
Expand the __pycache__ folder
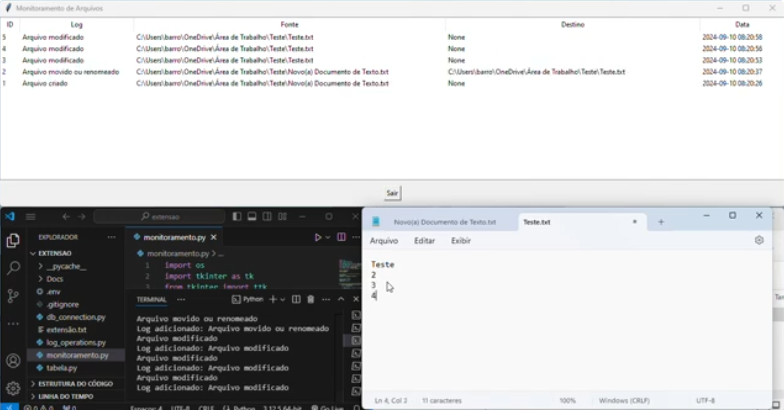66,267
